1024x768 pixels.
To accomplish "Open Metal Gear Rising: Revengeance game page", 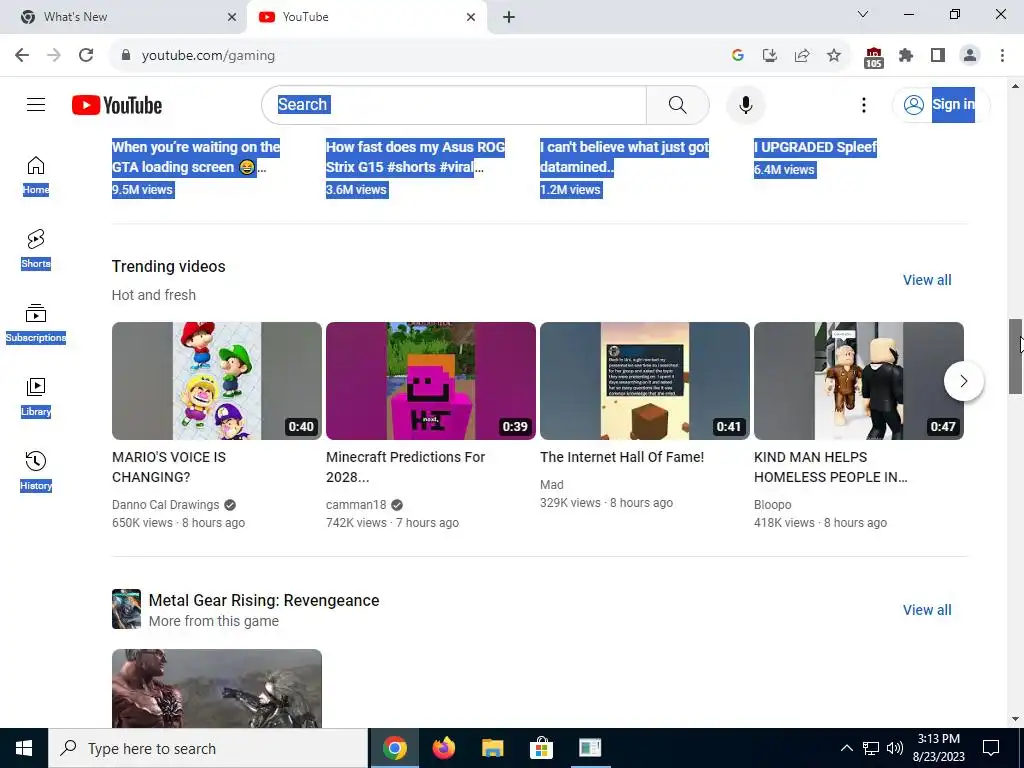I will click(x=264, y=600).
